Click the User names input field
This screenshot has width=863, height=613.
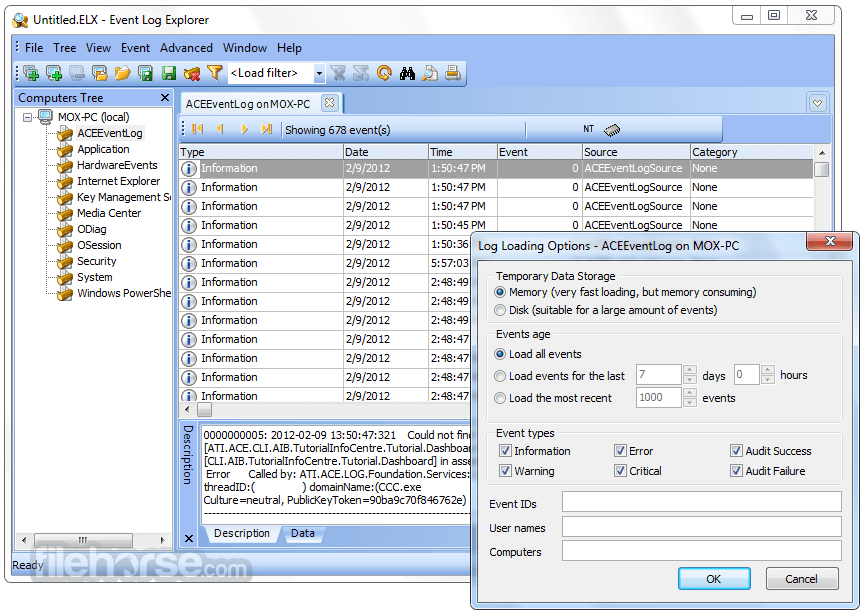[701, 527]
